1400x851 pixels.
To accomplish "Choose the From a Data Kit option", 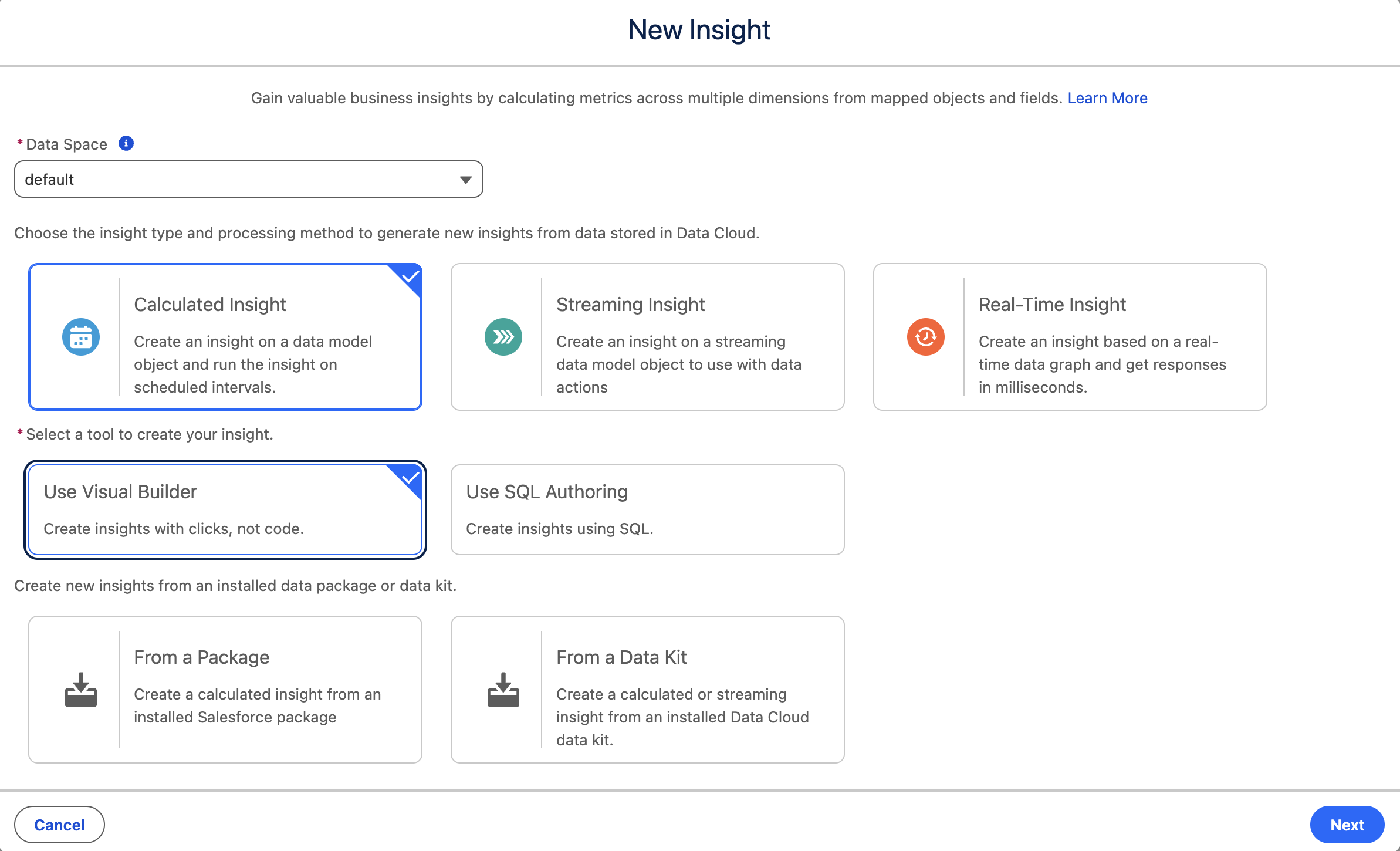I will (x=647, y=690).
